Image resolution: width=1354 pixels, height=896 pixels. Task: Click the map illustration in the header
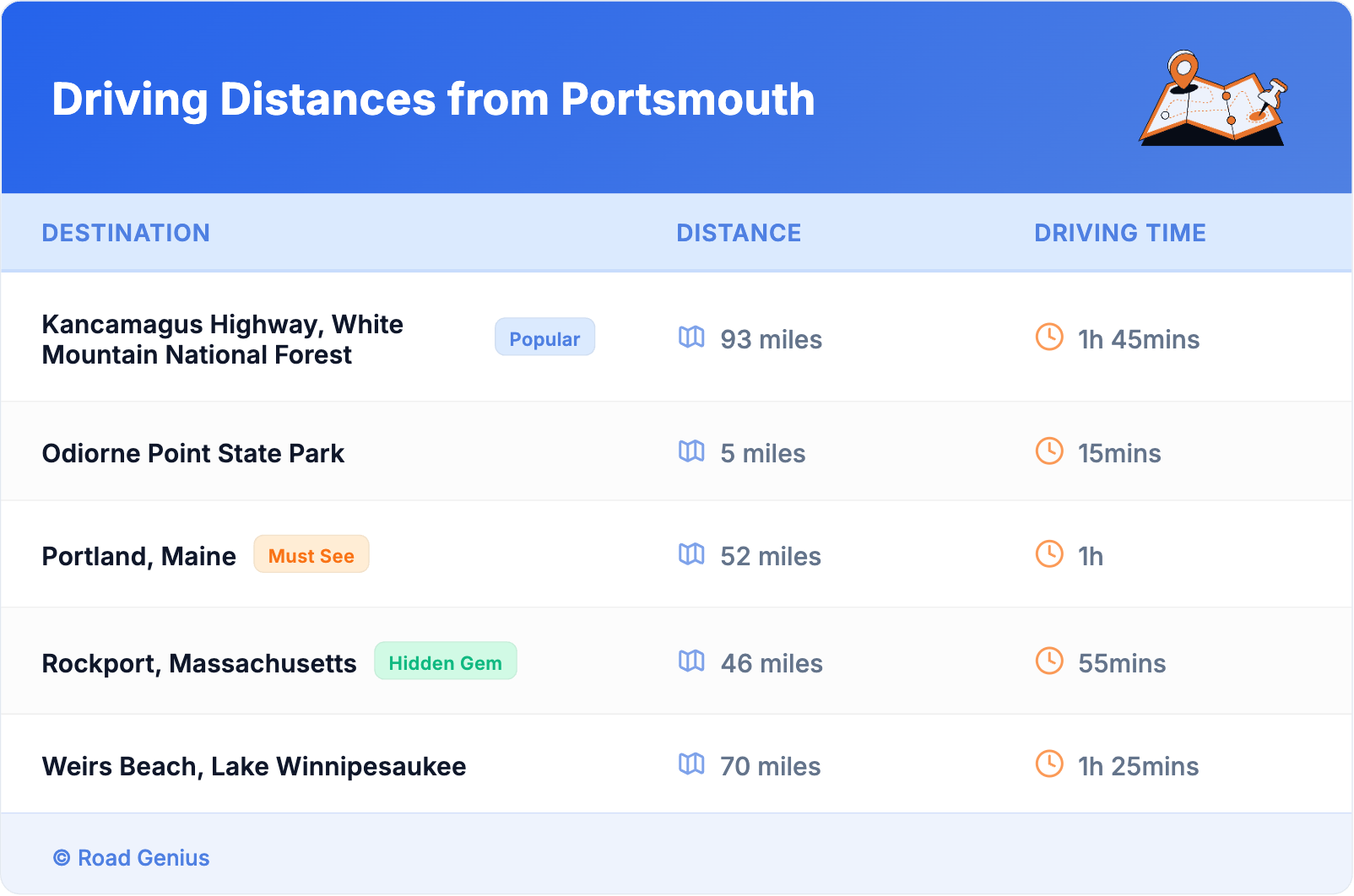[x=1213, y=99]
